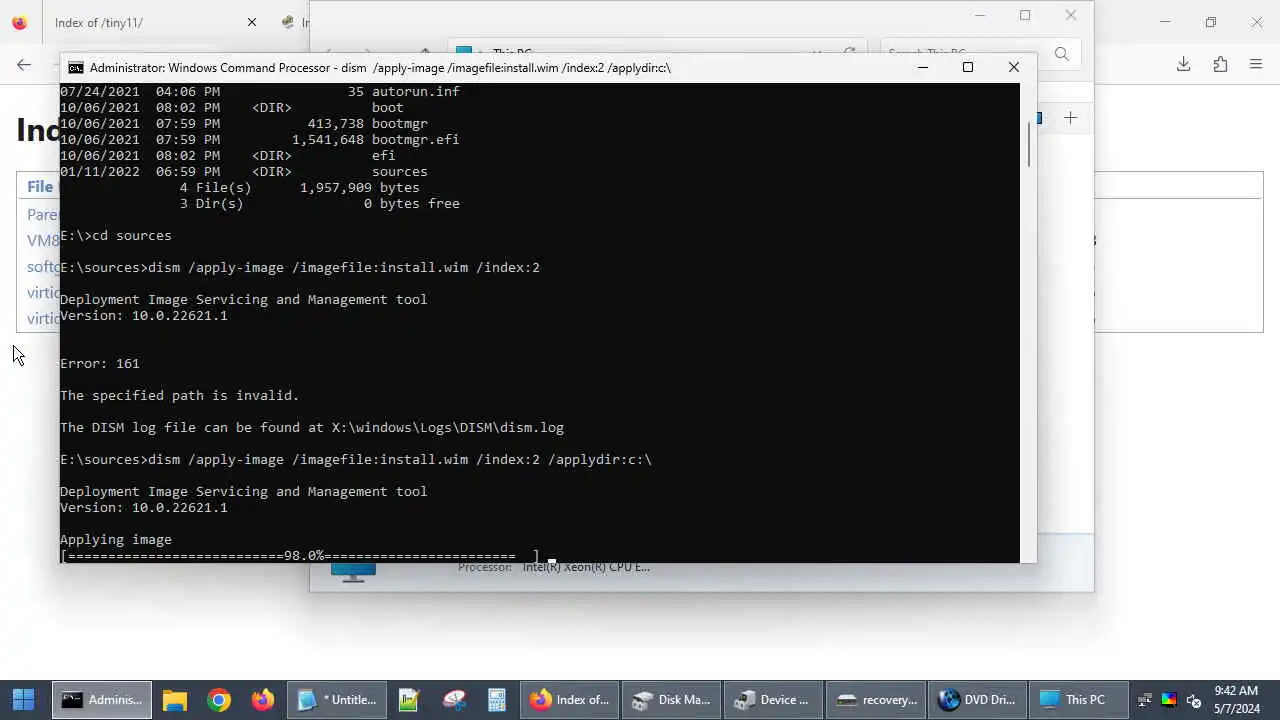
Task: Open the recovery taskbar window
Action: (876, 700)
